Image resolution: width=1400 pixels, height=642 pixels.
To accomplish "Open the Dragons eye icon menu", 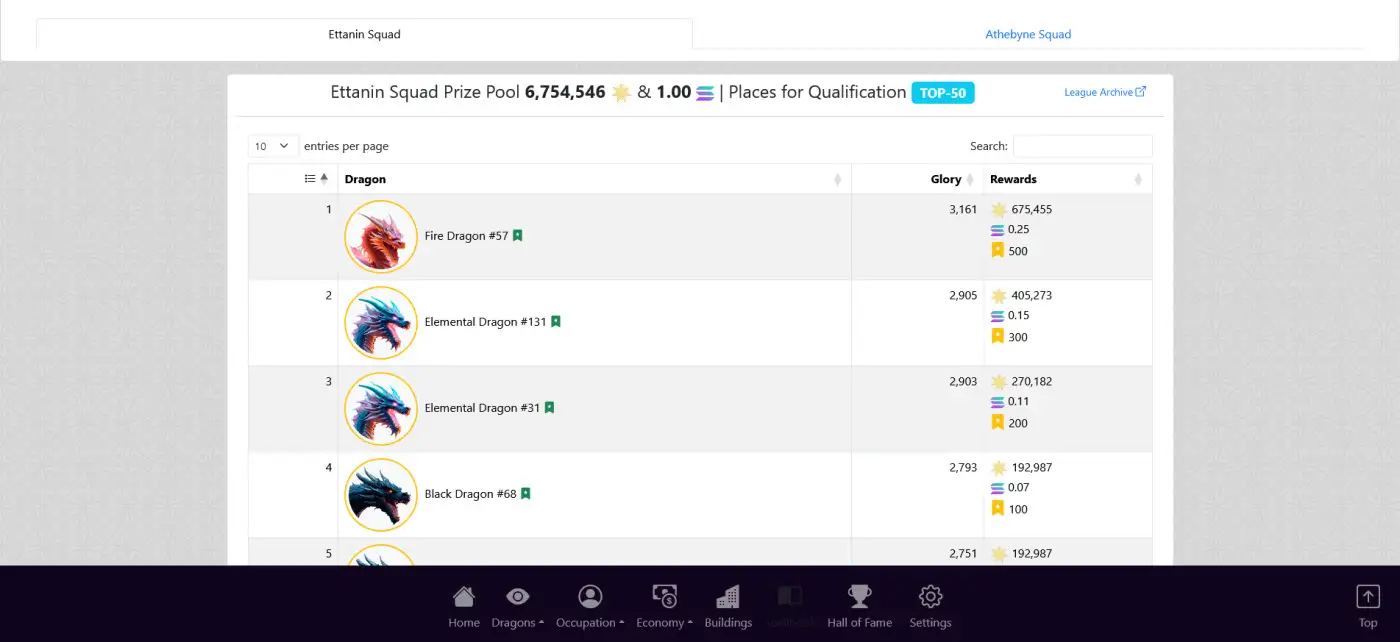I will (x=517, y=597).
